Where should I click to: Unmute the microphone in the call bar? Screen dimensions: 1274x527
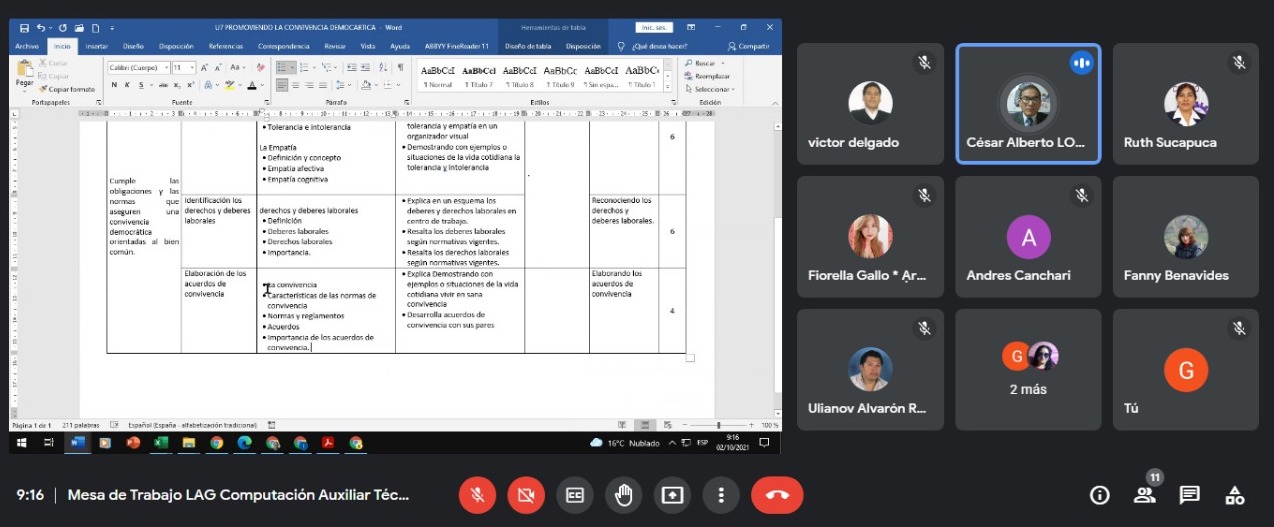pyautogui.click(x=478, y=495)
